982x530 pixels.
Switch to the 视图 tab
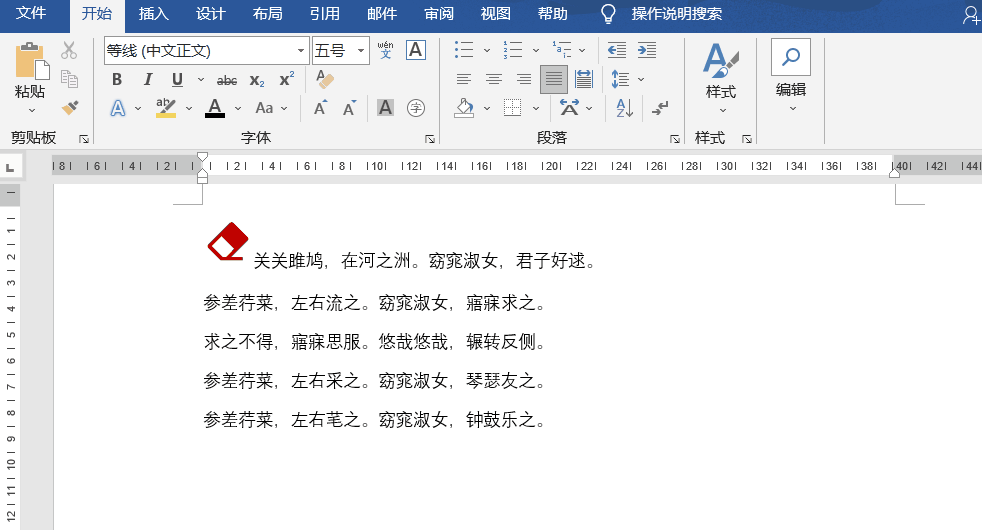click(x=495, y=14)
